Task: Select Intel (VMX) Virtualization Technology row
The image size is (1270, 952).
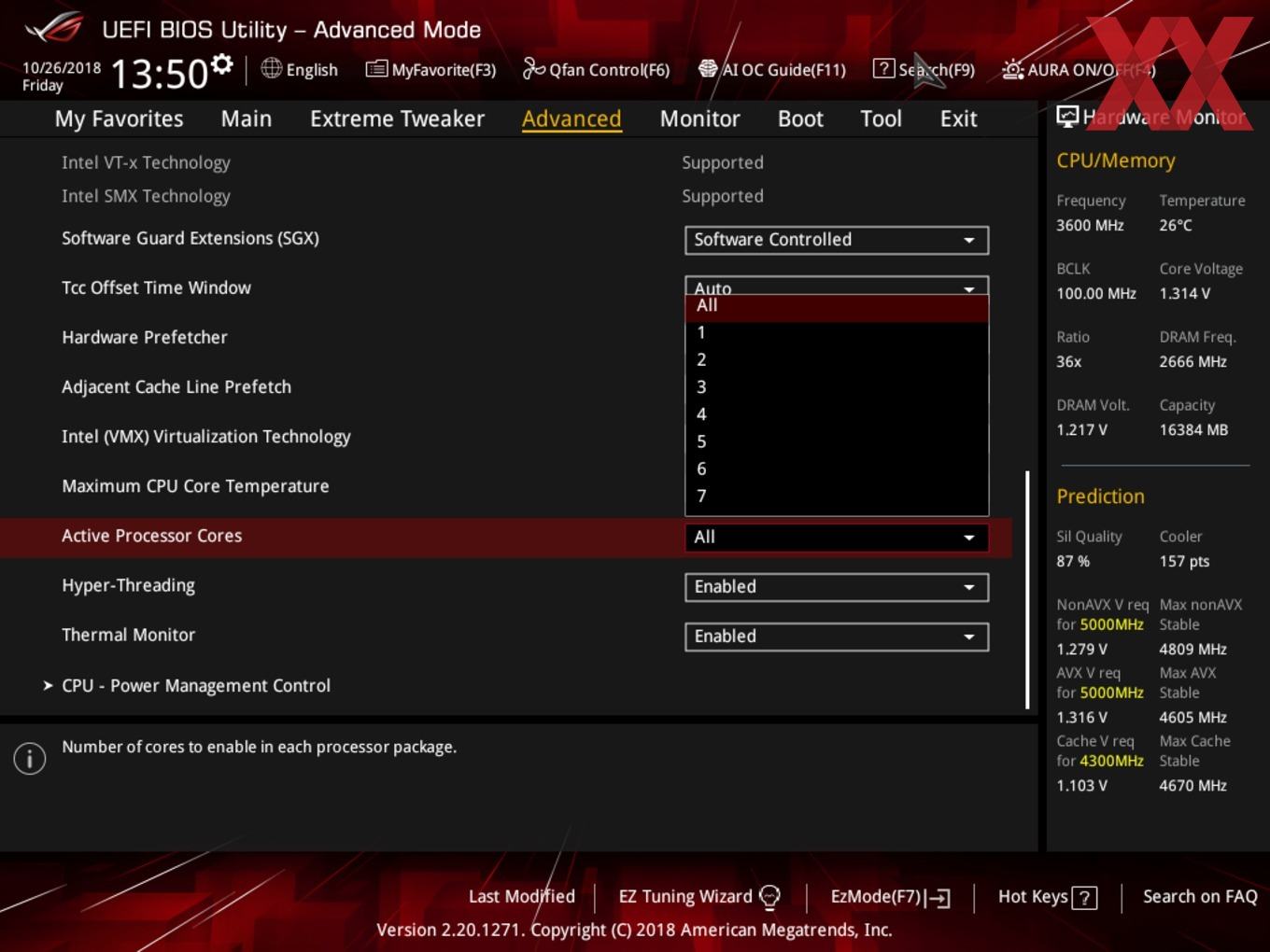Action: click(206, 437)
